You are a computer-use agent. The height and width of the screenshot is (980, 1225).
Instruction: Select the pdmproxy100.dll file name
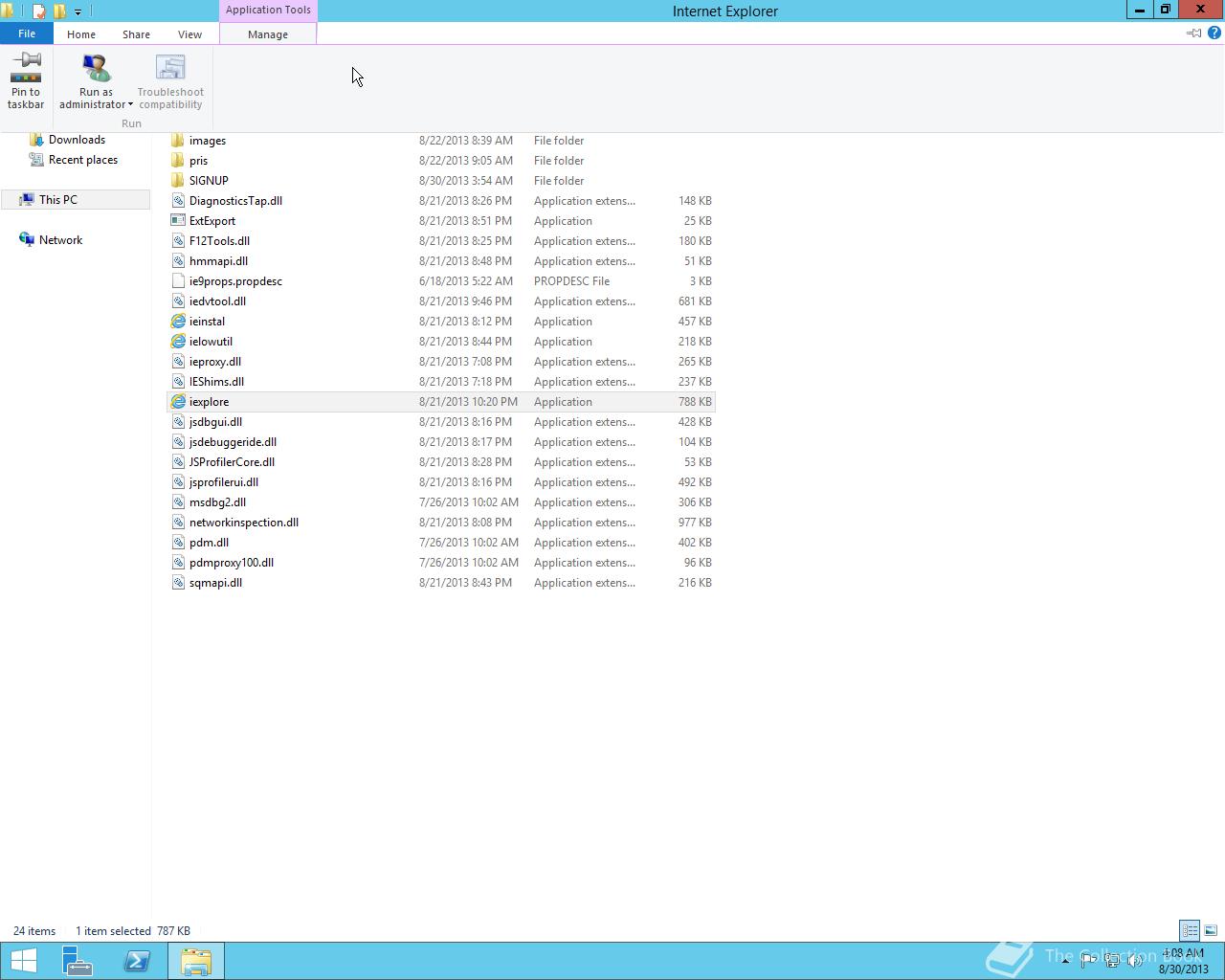232,563
